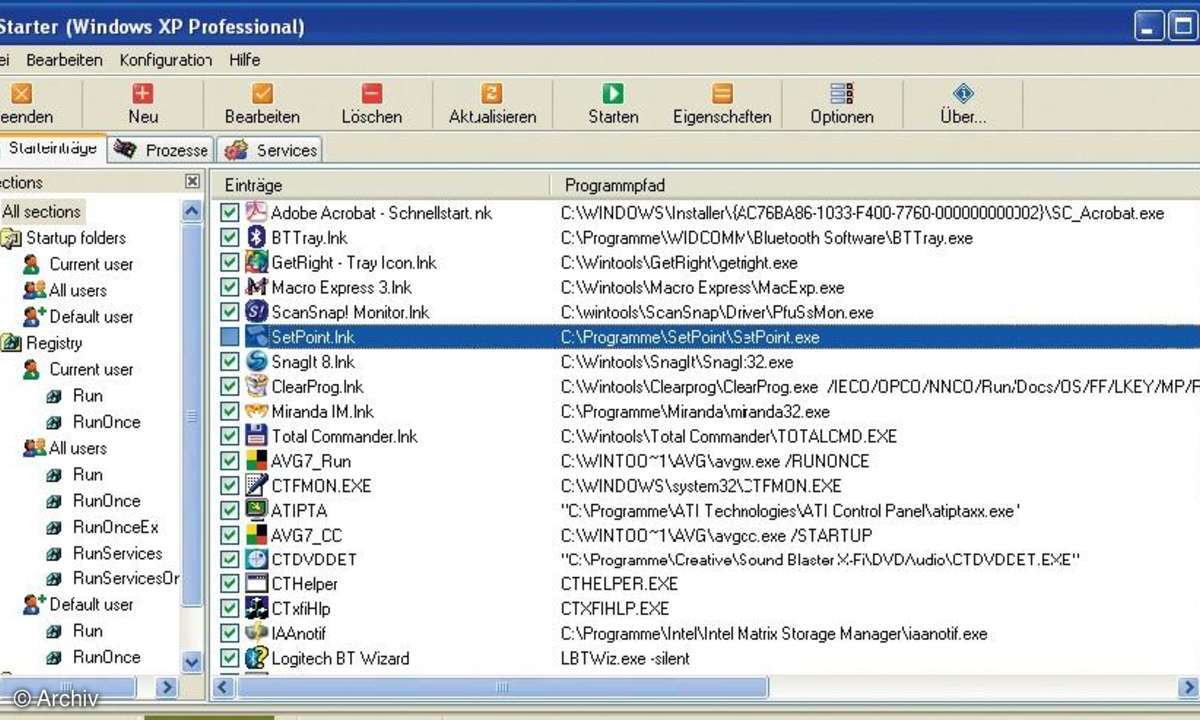
Task: Click the path LBTWiz.exe -silent
Action: (625, 658)
